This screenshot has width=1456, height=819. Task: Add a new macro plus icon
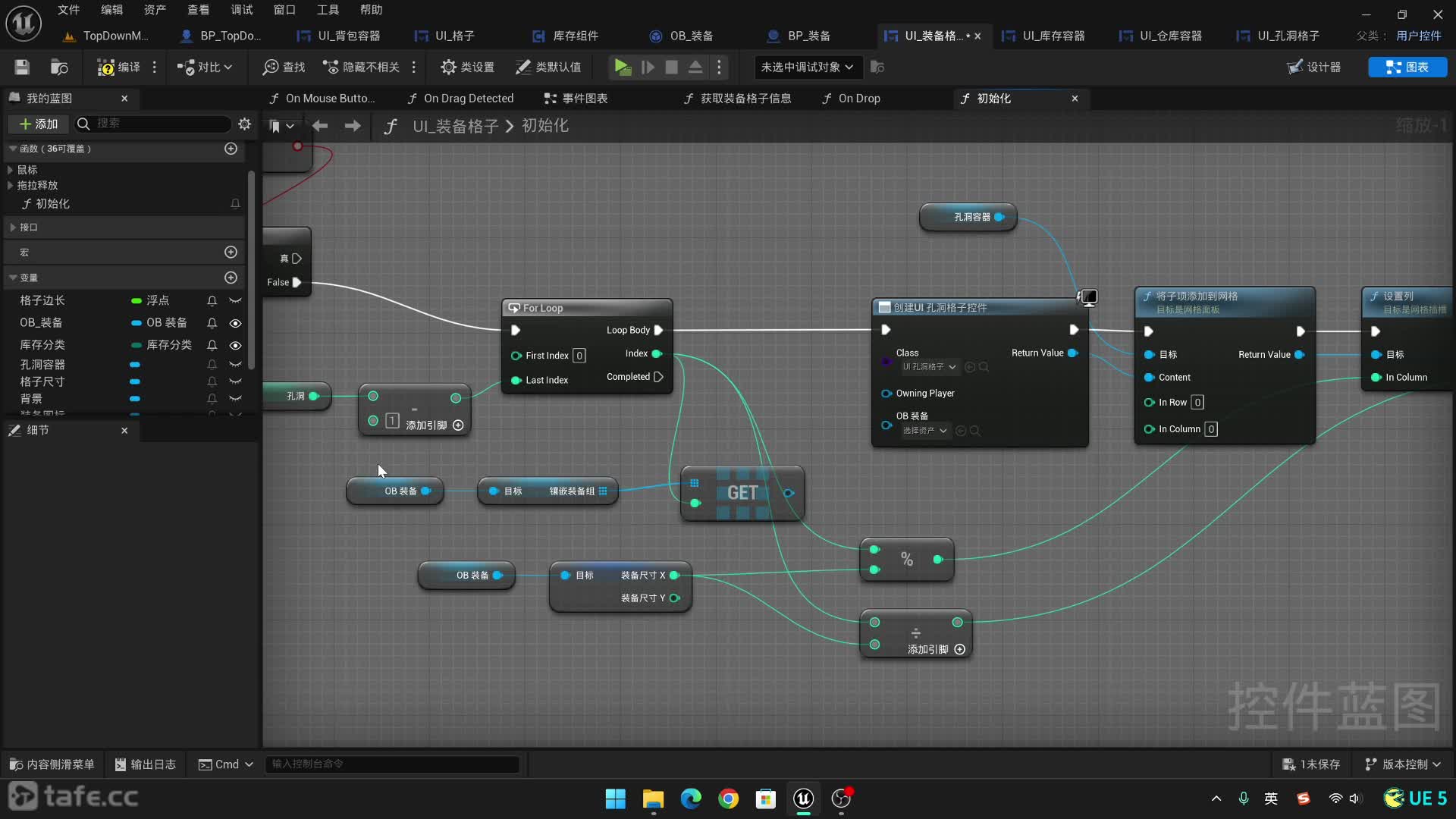pos(231,252)
